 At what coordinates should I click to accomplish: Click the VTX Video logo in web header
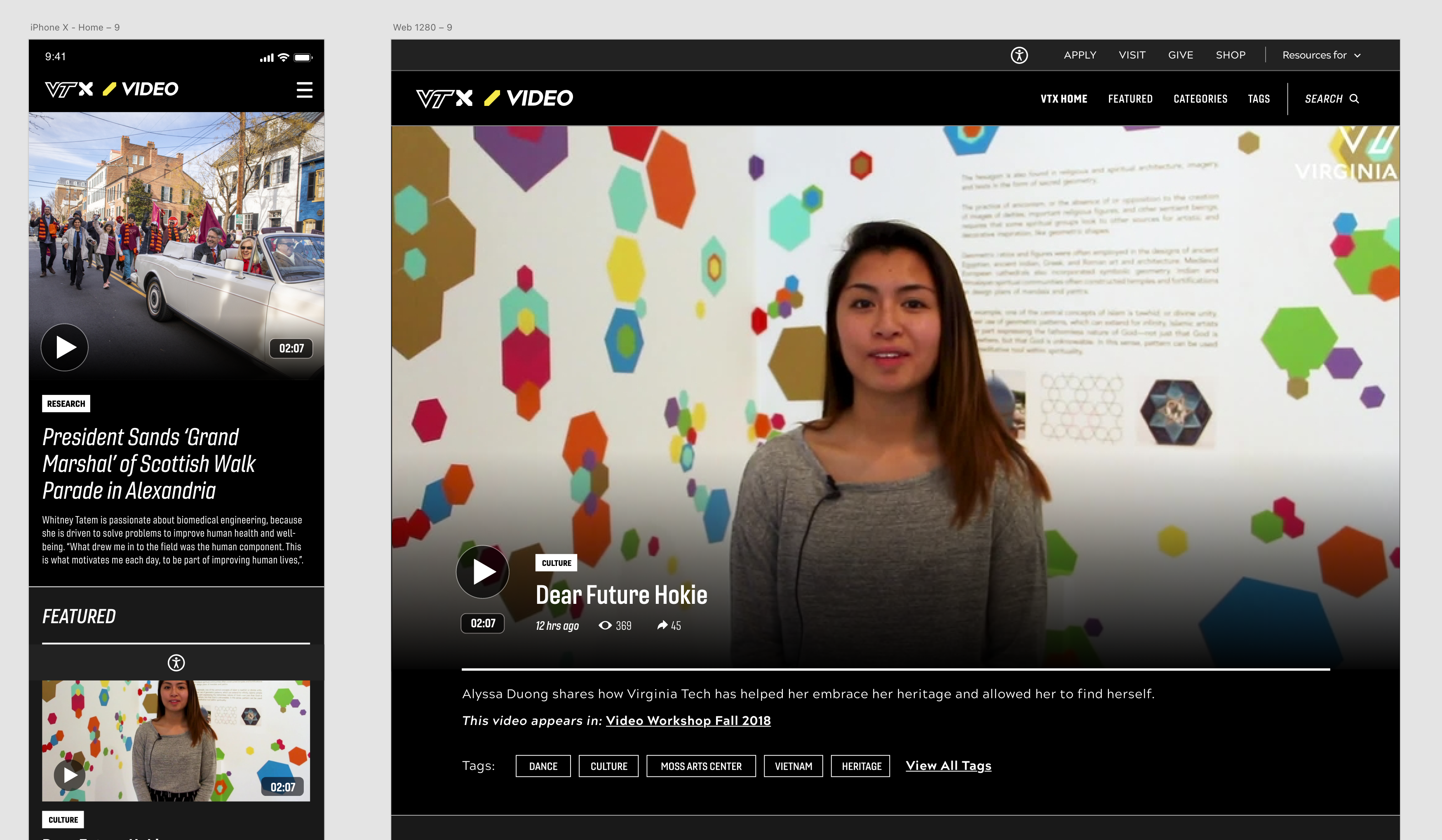point(494,99)
